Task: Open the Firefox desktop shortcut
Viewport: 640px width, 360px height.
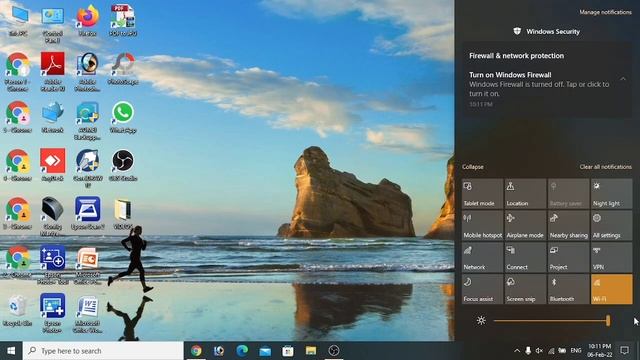Action: 87,20
